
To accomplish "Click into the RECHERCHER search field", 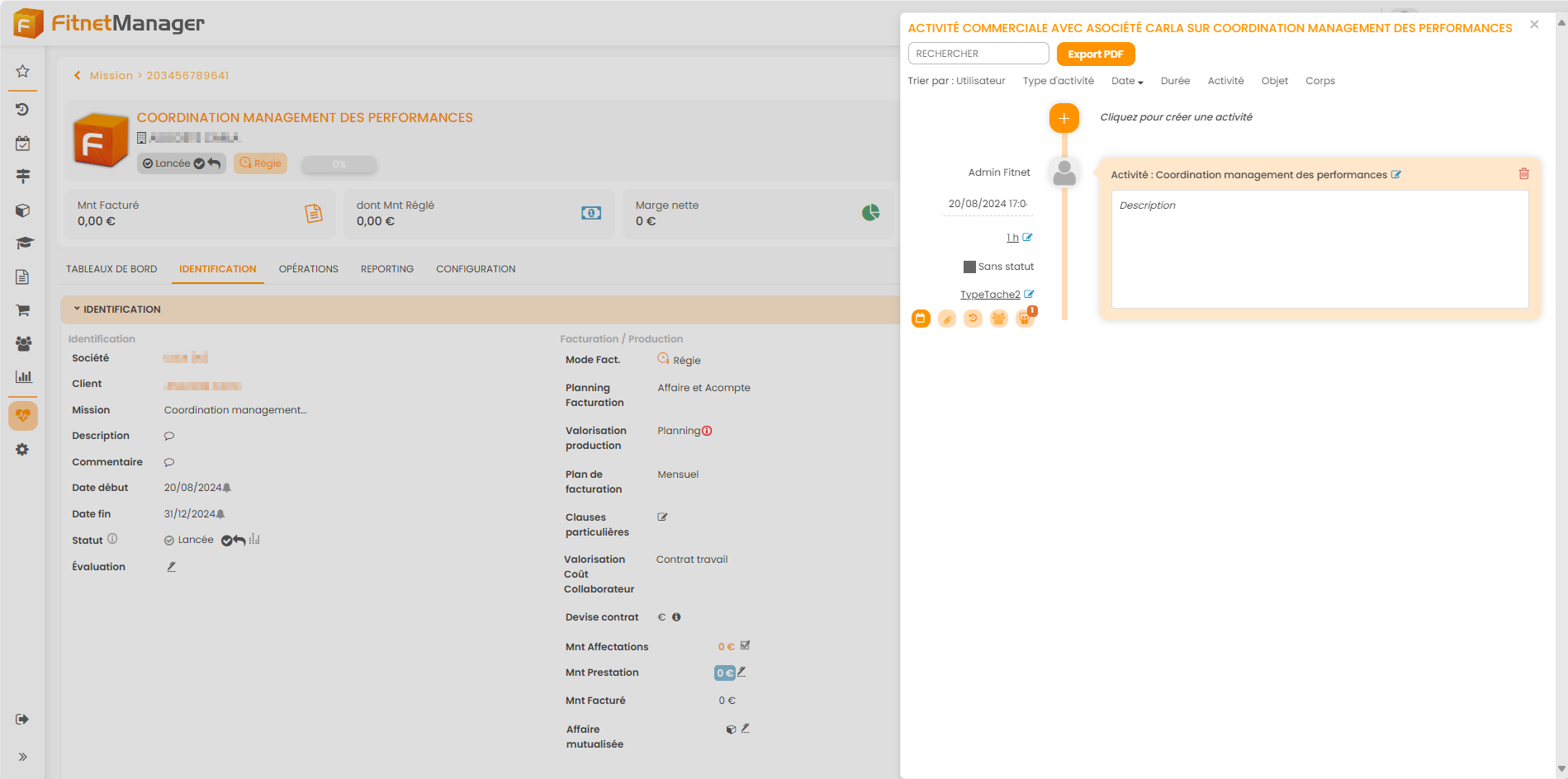I will point(978,54).
